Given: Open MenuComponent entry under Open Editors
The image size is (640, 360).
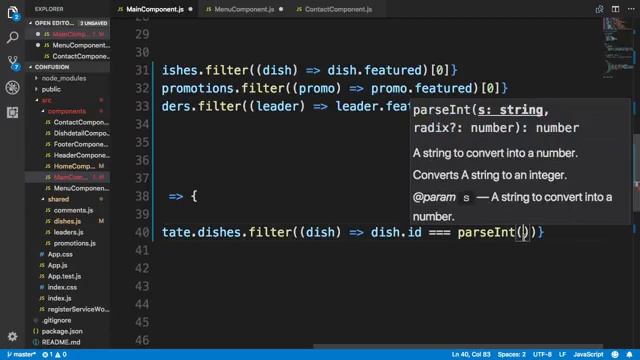Looking at the screenshot, I should (x=68, y=45).
